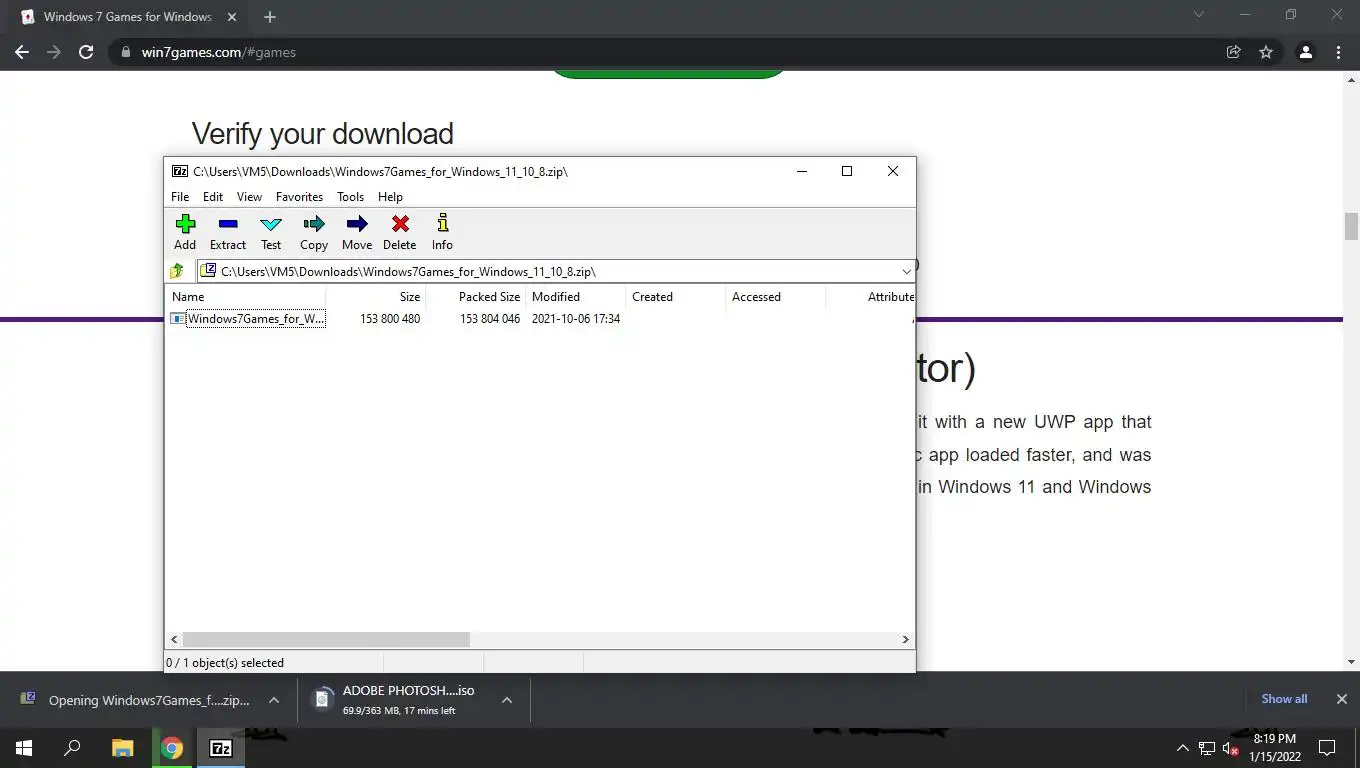Open options for Windows7Games zip download

point(274,700)
